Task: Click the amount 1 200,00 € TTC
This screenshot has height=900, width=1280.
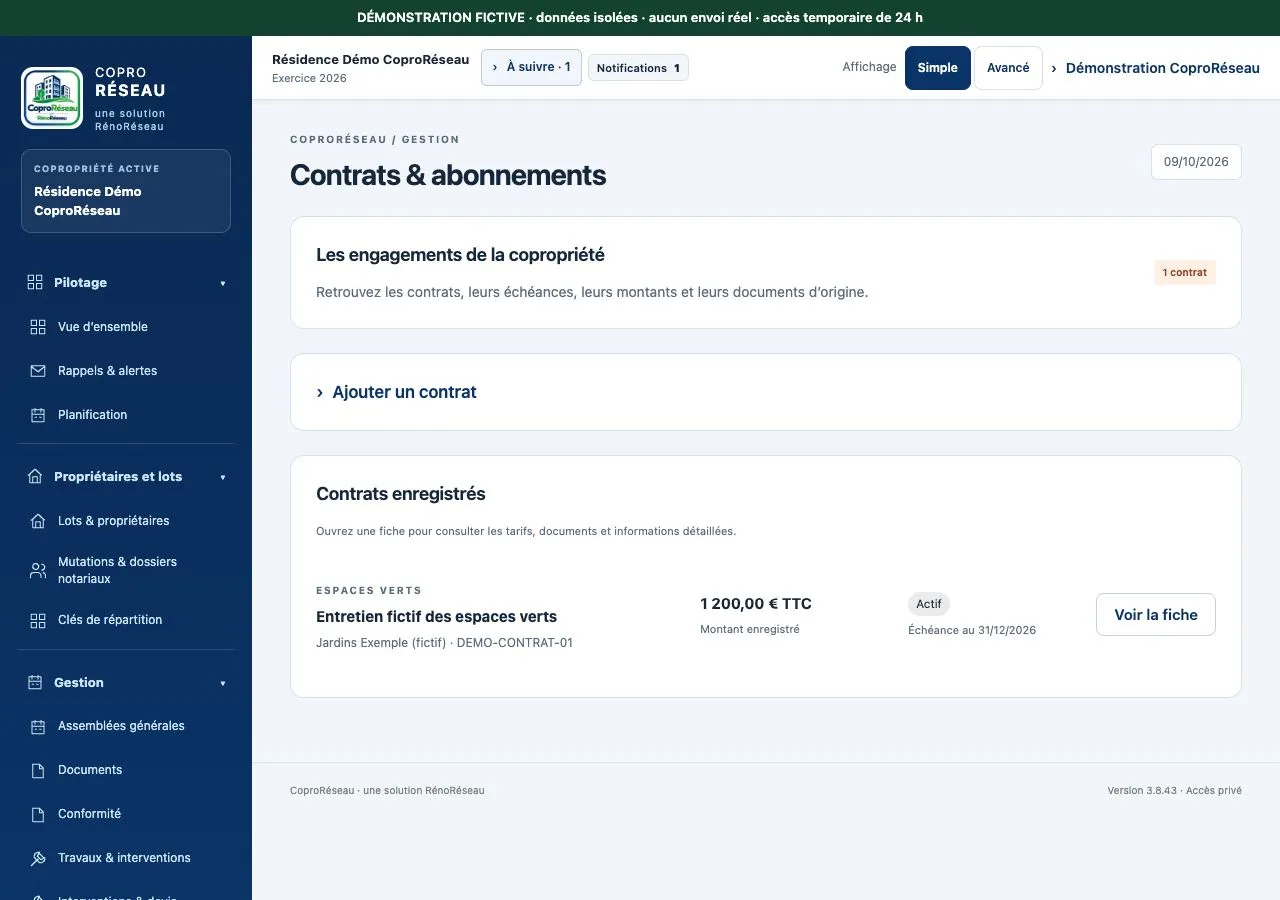Action: [x=756, y=604]
